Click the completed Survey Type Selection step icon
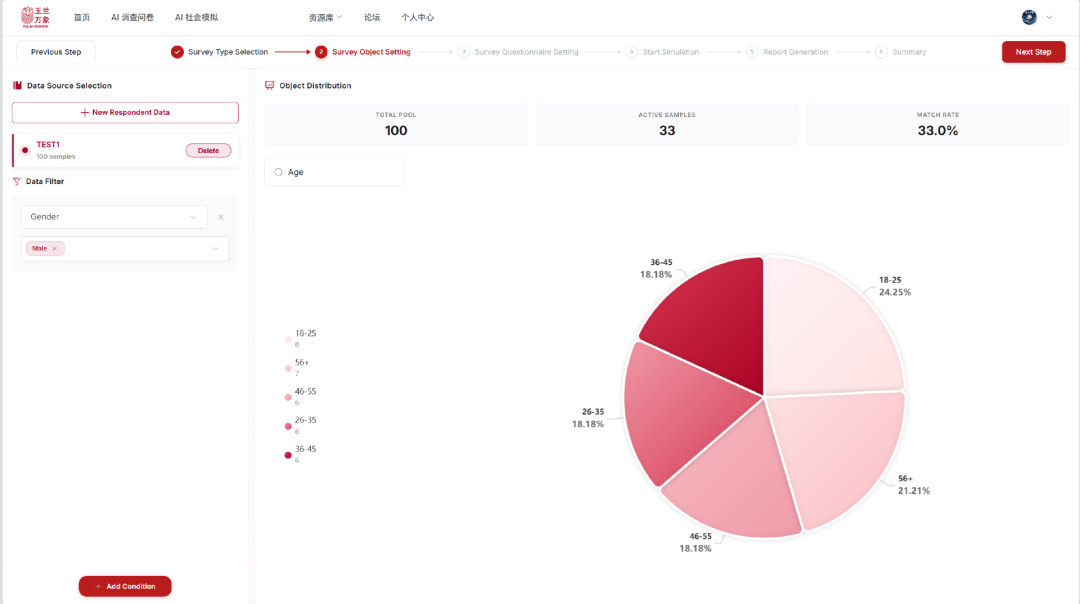The width and height of the screenshot is (1080, 604). (177, 52)
